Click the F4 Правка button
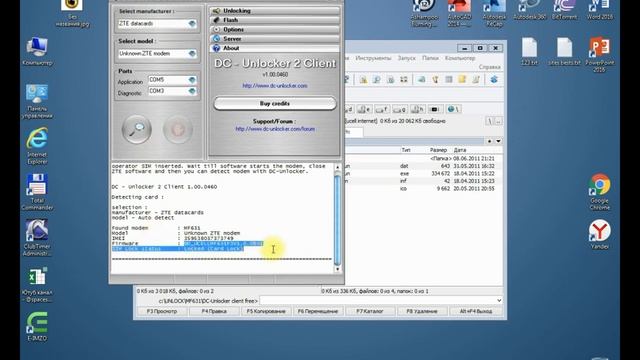Screen dimensions: 640x360 tap(214, 311)
